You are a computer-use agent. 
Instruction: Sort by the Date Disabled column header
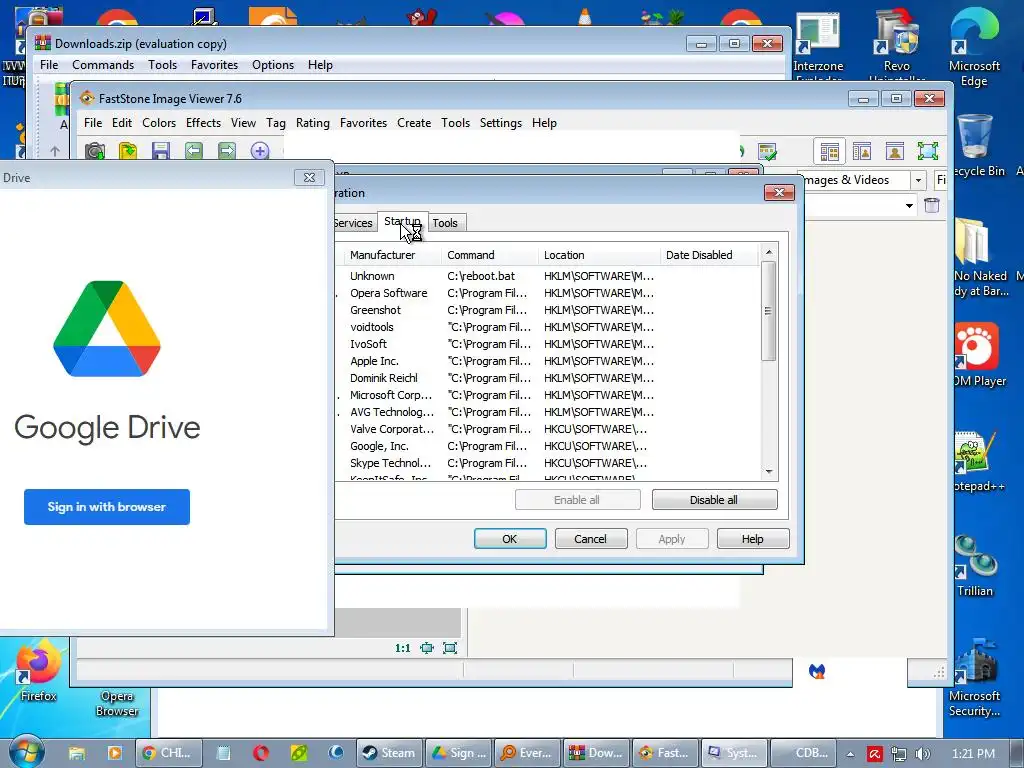point(709,255)
